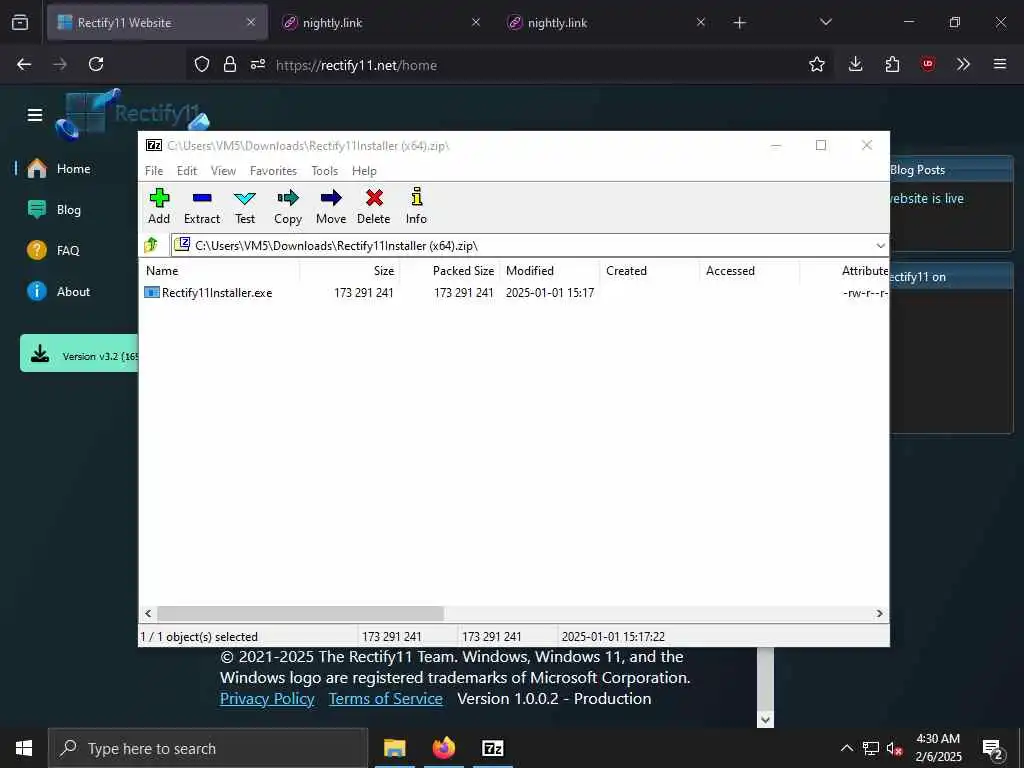Extract files with the Extract icon
The height and width of the screenshot is (768, 1024).
pyautogui.click(x=202, y=206)
